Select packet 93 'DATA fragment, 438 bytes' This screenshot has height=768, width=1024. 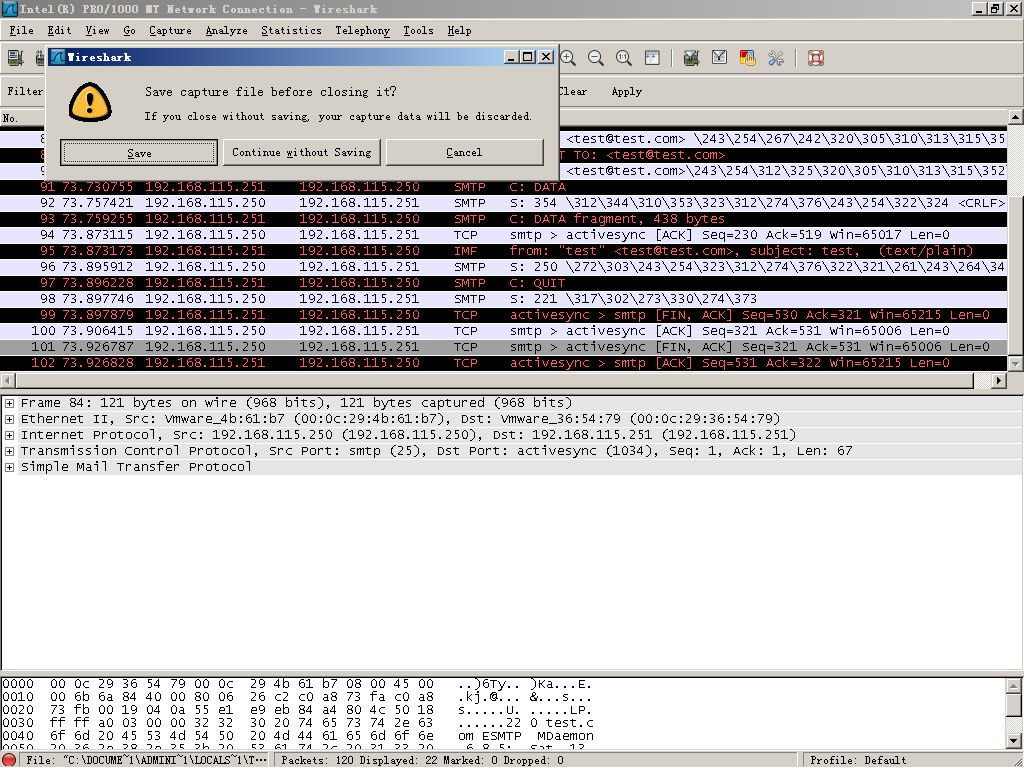(504, 219)
